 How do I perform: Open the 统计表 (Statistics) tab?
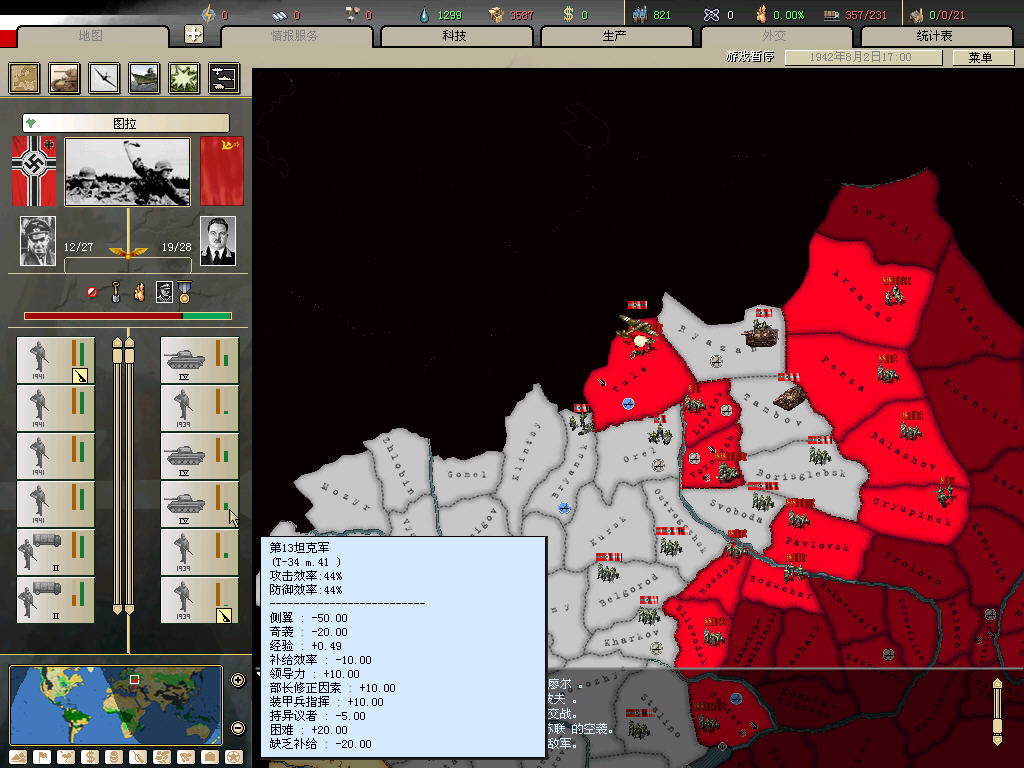[933, 36]
